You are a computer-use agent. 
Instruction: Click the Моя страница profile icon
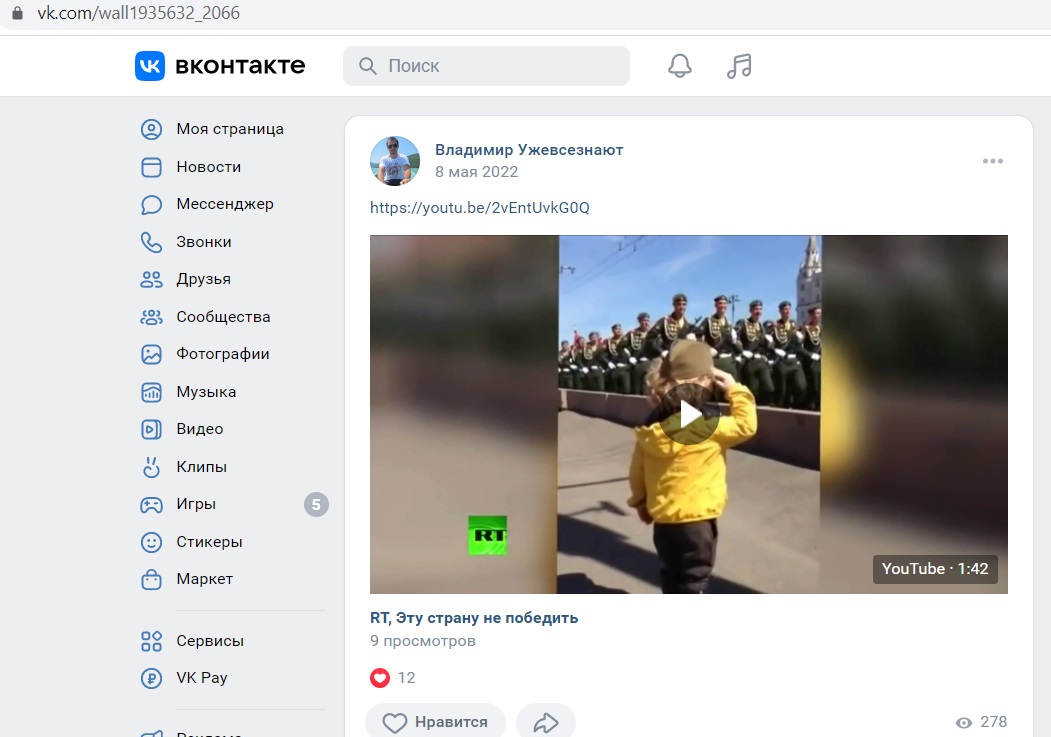[x=151, y=129]
